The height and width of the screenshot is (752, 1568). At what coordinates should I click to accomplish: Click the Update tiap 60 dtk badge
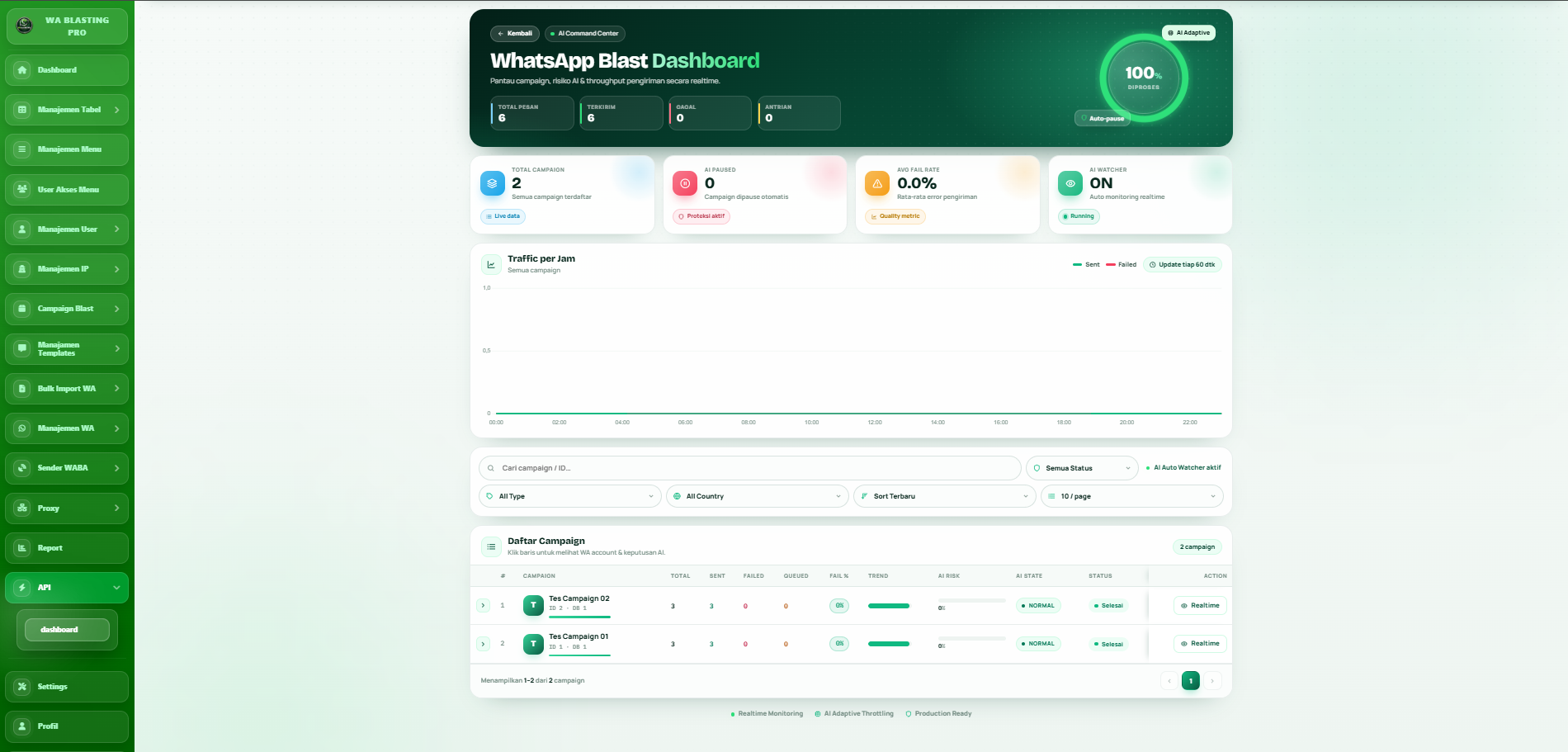pyautogui.click(x=1182, y=265)
